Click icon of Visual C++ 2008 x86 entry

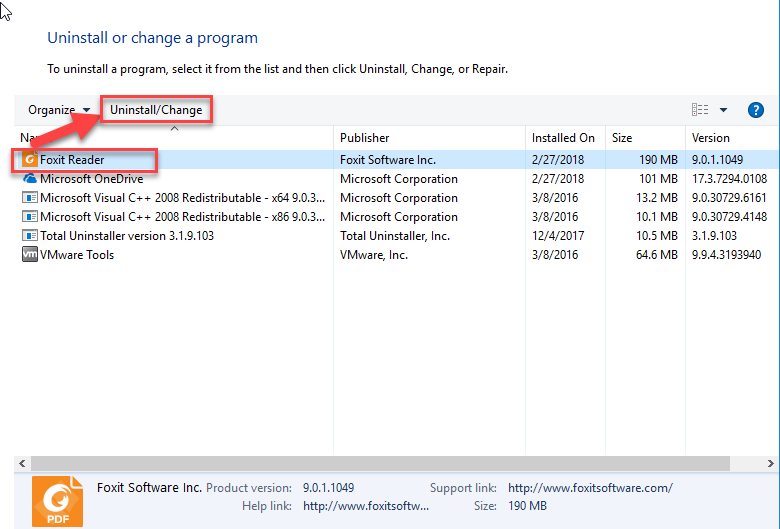coord(30,216)
